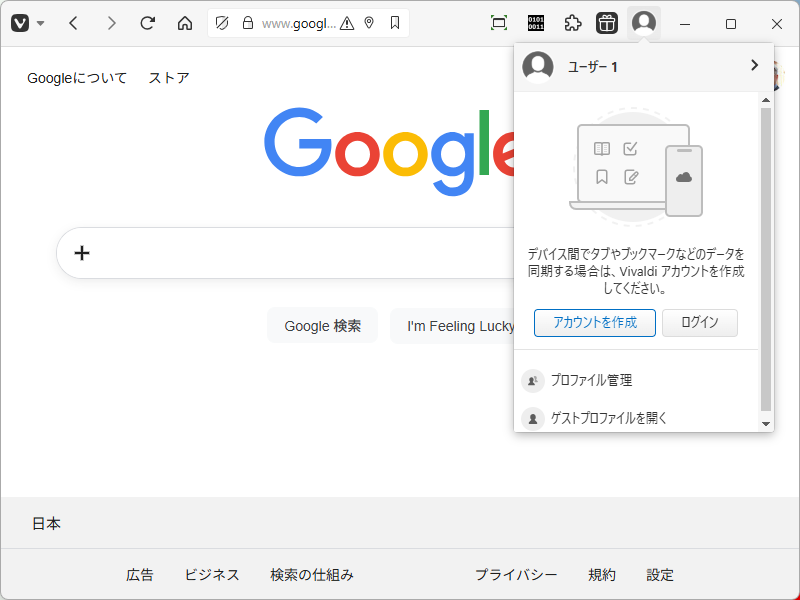Go to the home page
The width and height of the screenshot is (800, 600).
pos(185,23)
